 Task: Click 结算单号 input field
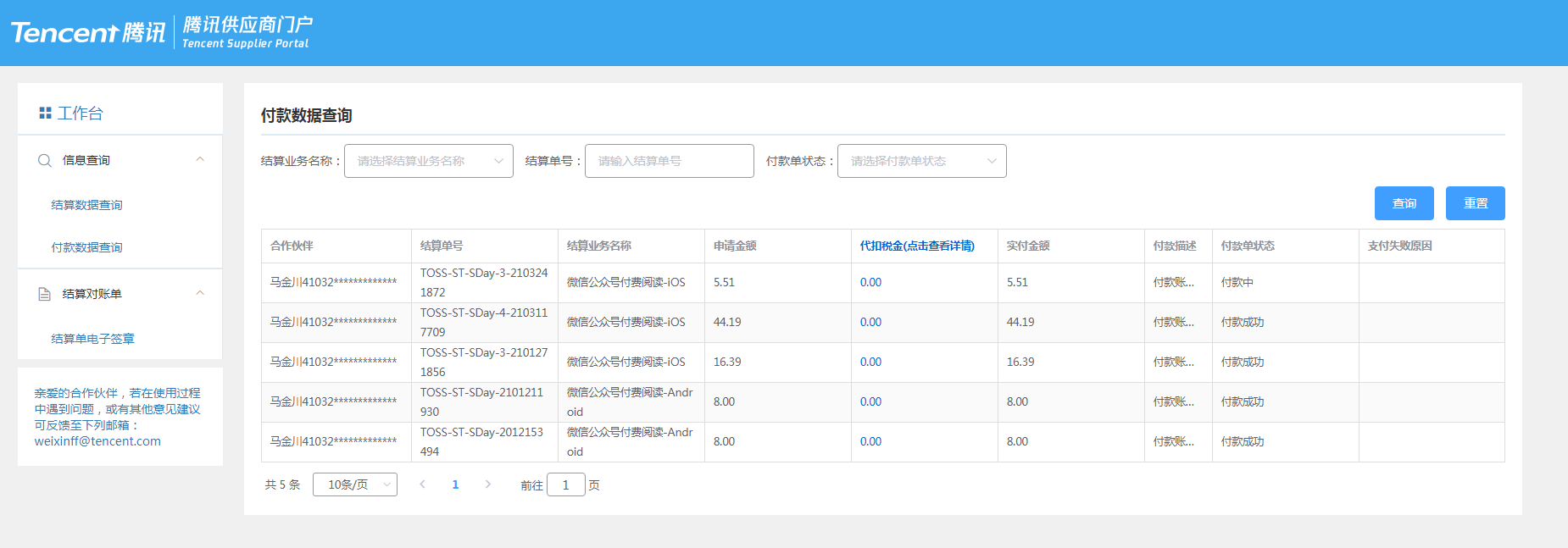(x=670, y=161)
